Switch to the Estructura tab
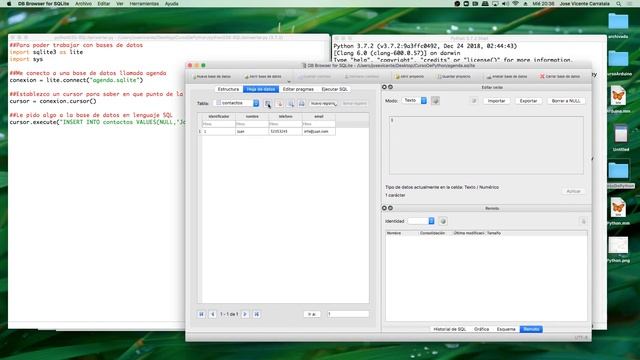The image size is (640, 360). coord(228,89)
